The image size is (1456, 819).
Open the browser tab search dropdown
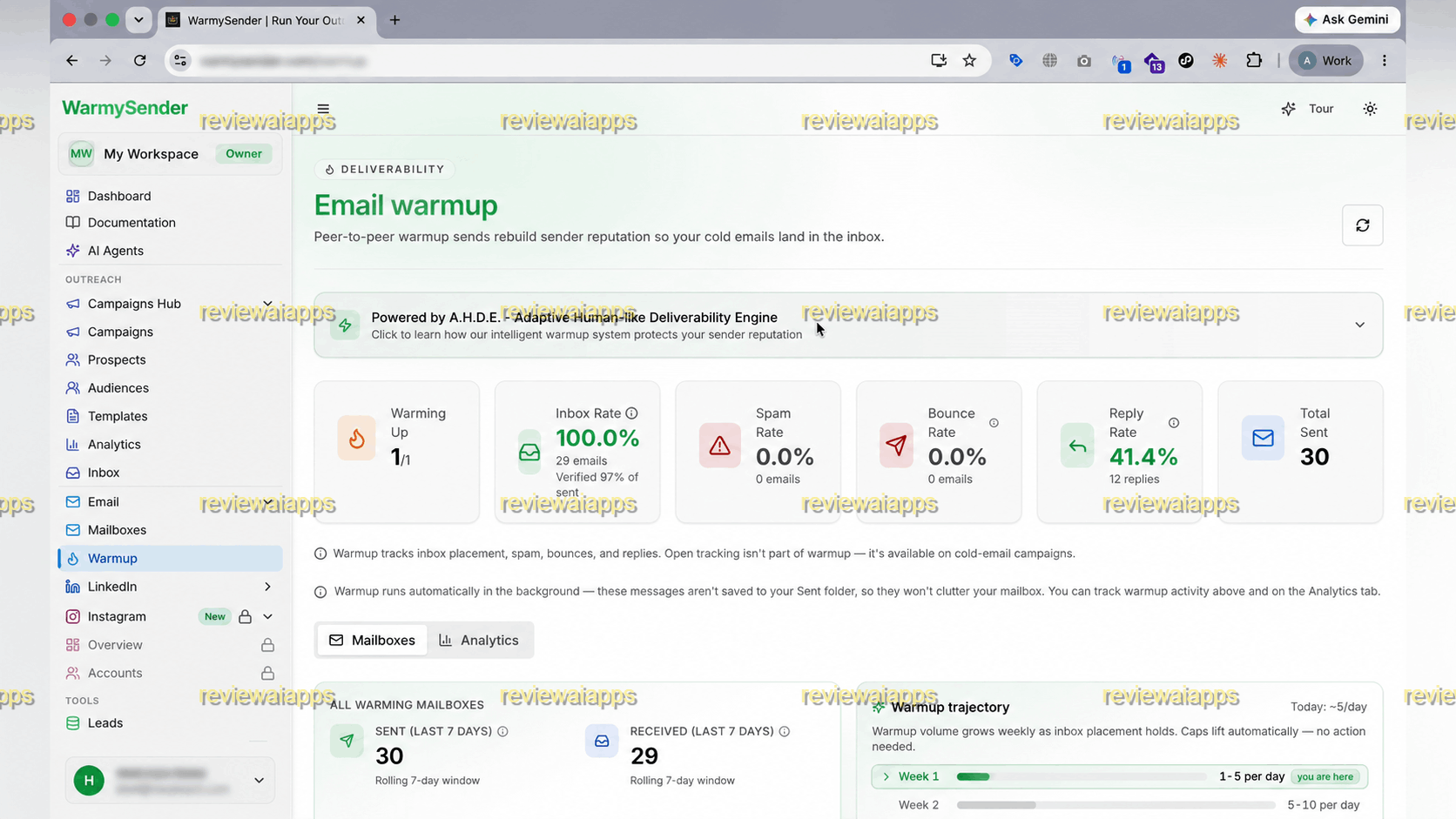tap(138, 20)
